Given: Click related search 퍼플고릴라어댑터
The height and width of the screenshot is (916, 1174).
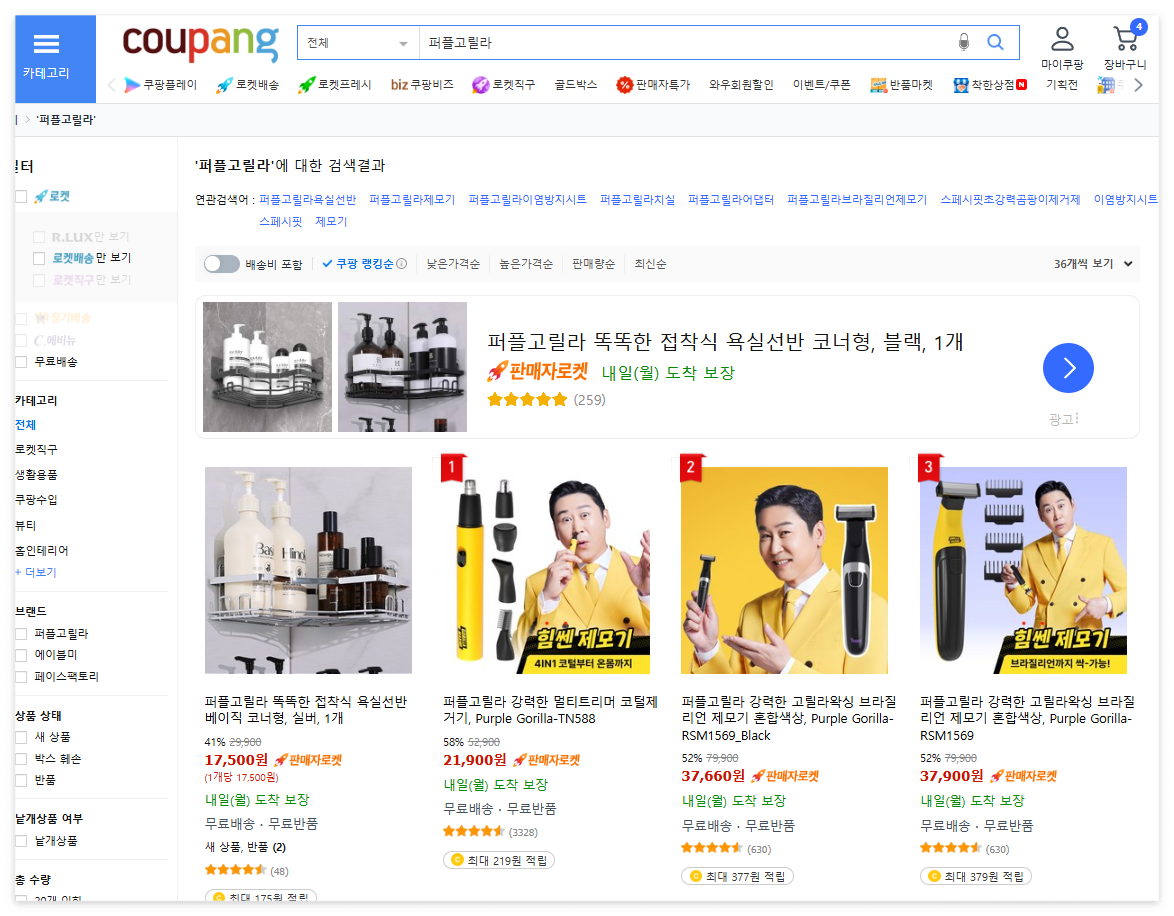Looking at the screenshot, I should point(731,199).
